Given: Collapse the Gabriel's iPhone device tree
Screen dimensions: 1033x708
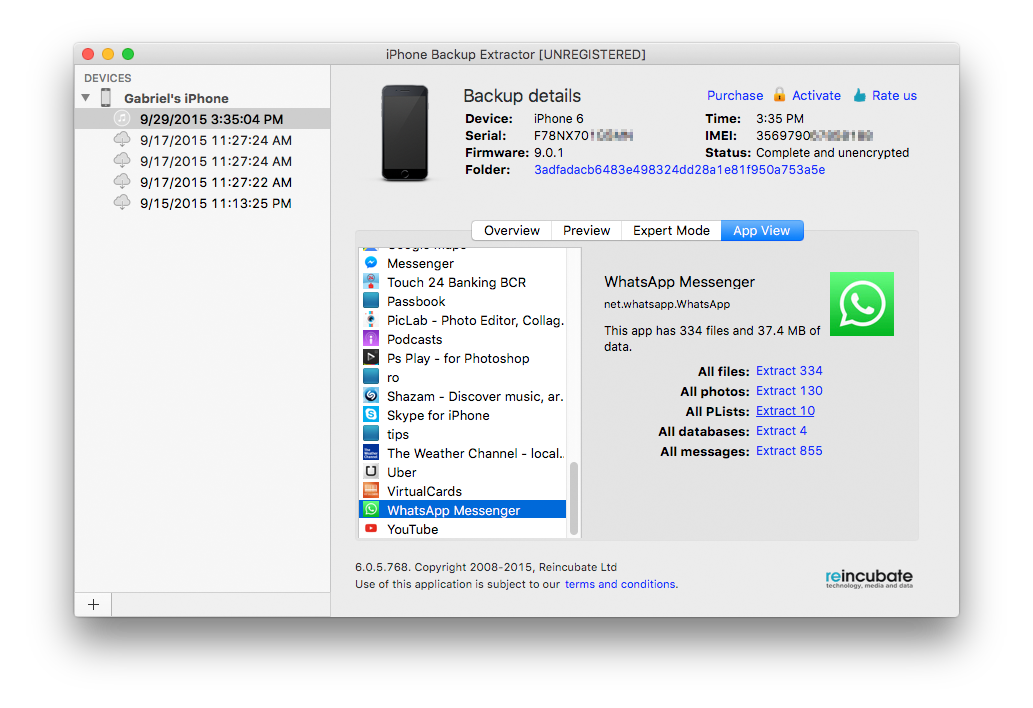Looking at the screenshot, I should point(86,98).
